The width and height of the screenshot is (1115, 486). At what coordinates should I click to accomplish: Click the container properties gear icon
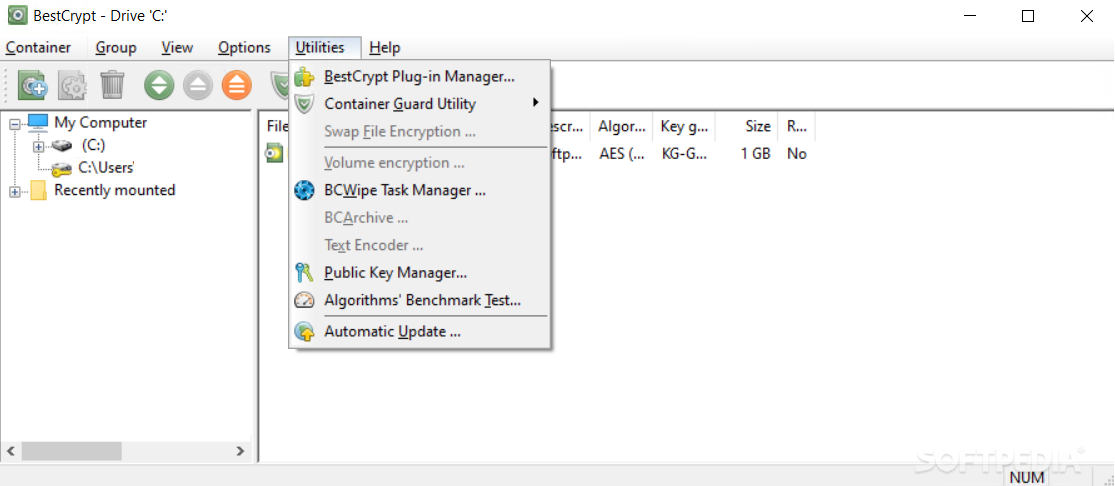(x=72, y=85)
